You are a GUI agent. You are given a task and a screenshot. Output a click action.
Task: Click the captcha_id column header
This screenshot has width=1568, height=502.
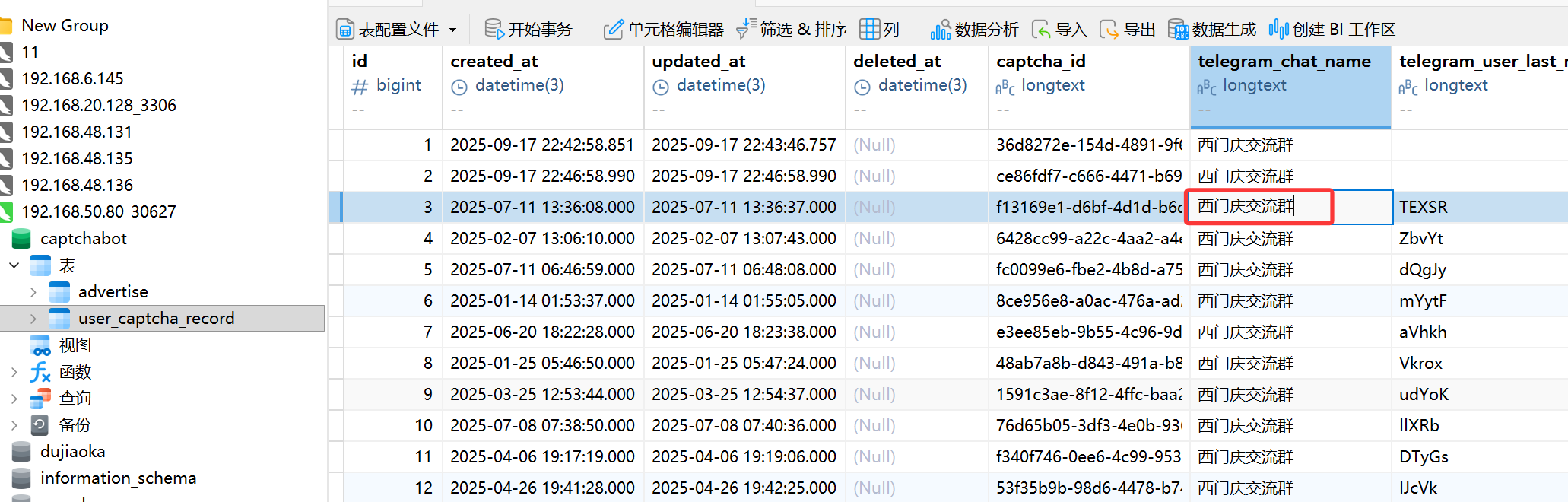click(1088, 86)
